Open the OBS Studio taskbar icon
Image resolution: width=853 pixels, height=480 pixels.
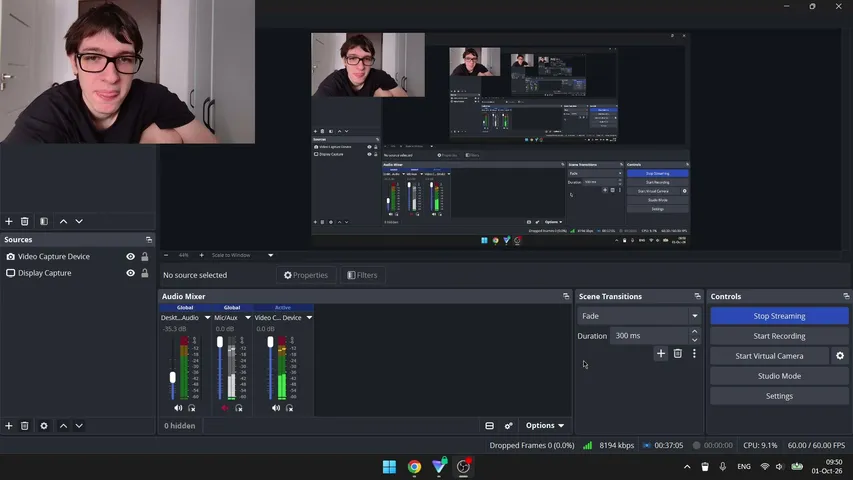click(463, 467)
